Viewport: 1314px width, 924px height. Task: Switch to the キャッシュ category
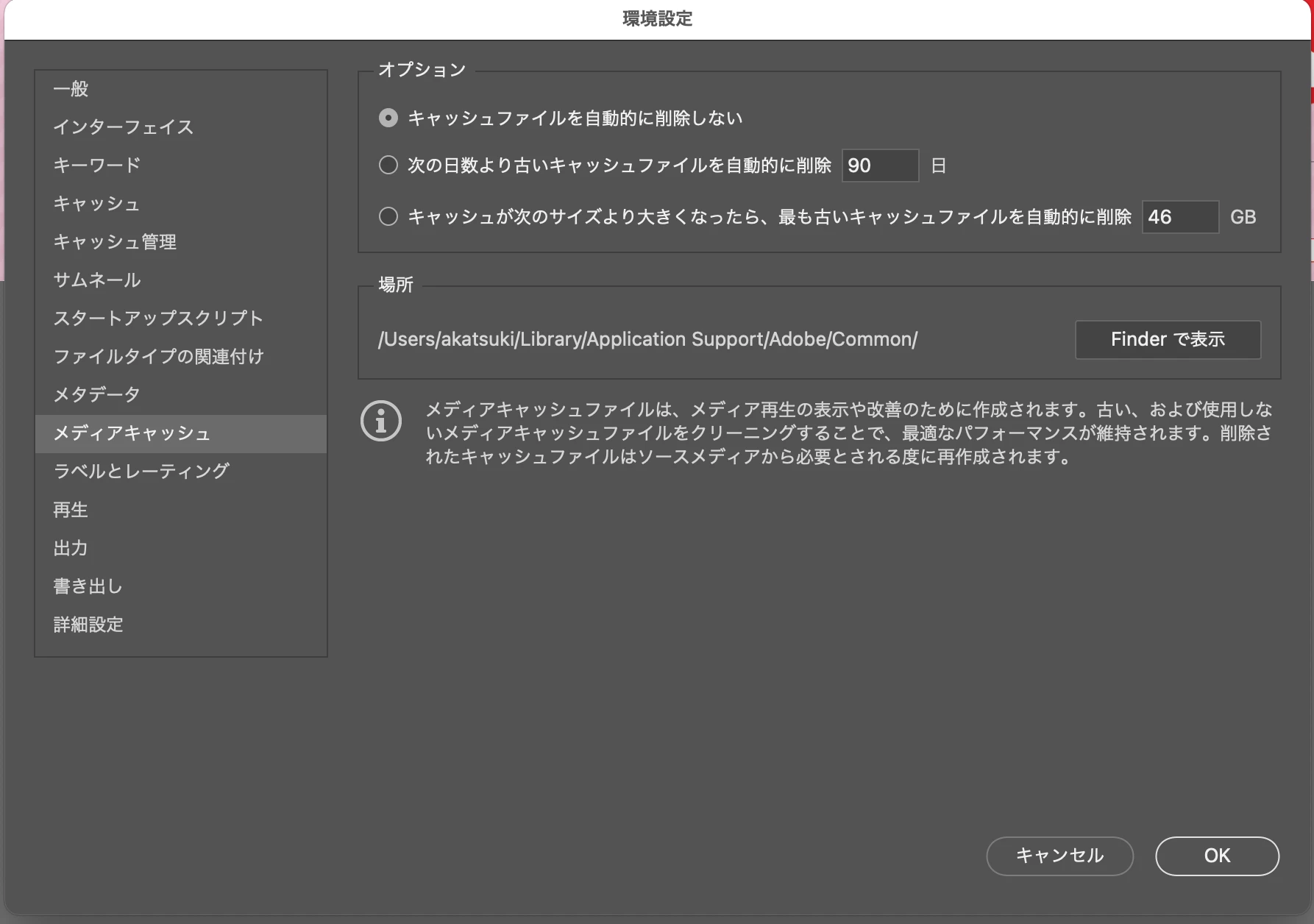181,204
